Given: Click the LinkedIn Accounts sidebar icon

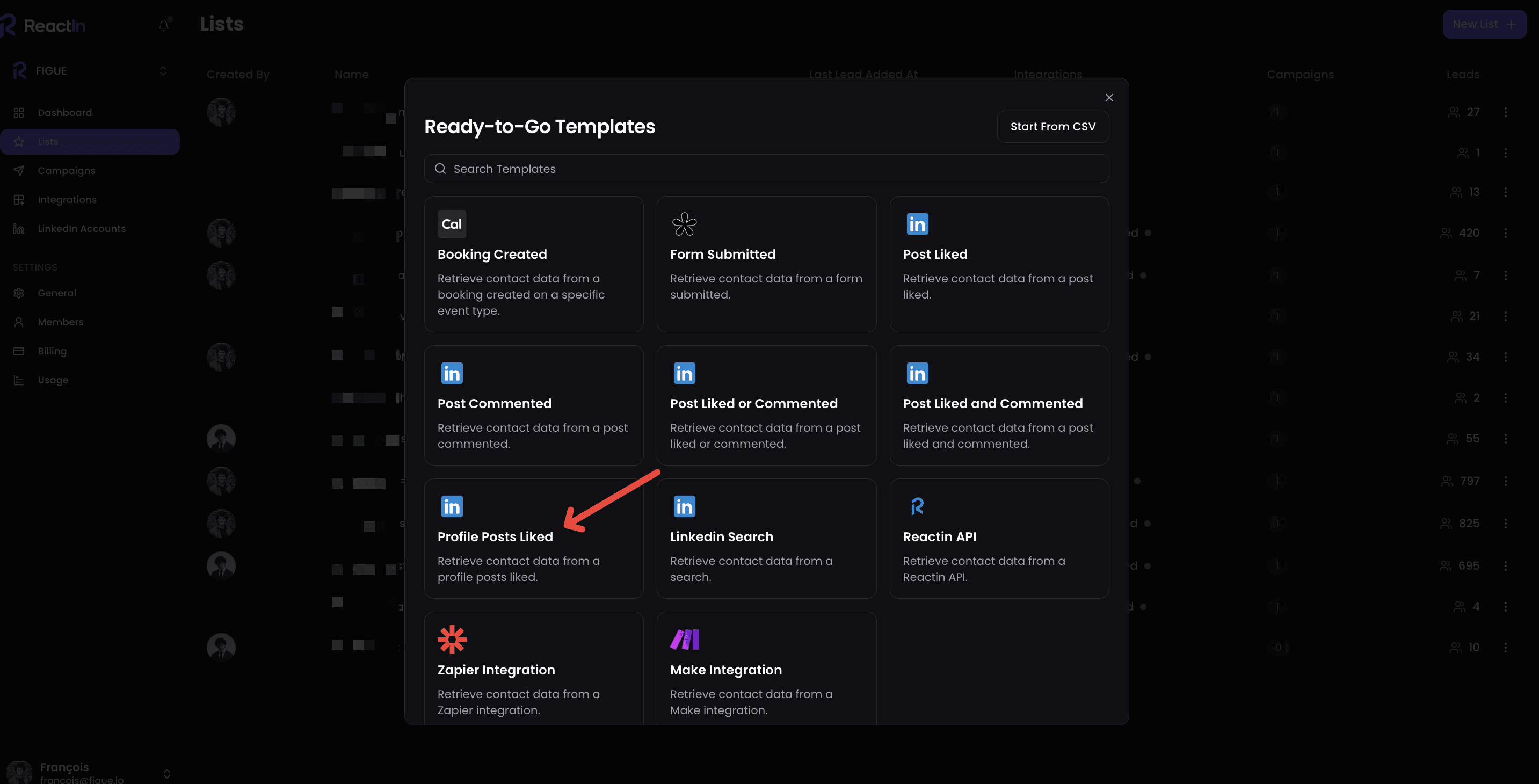Looking at the screenshot, I should pos(18,229).
